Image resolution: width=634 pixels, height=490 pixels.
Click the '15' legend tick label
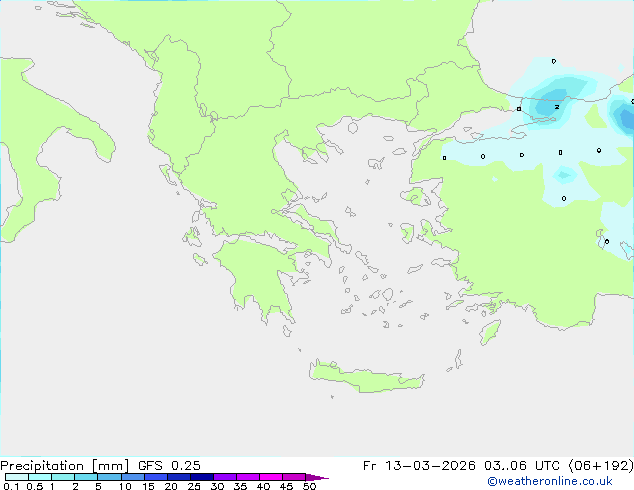click(x=148, y=486)
